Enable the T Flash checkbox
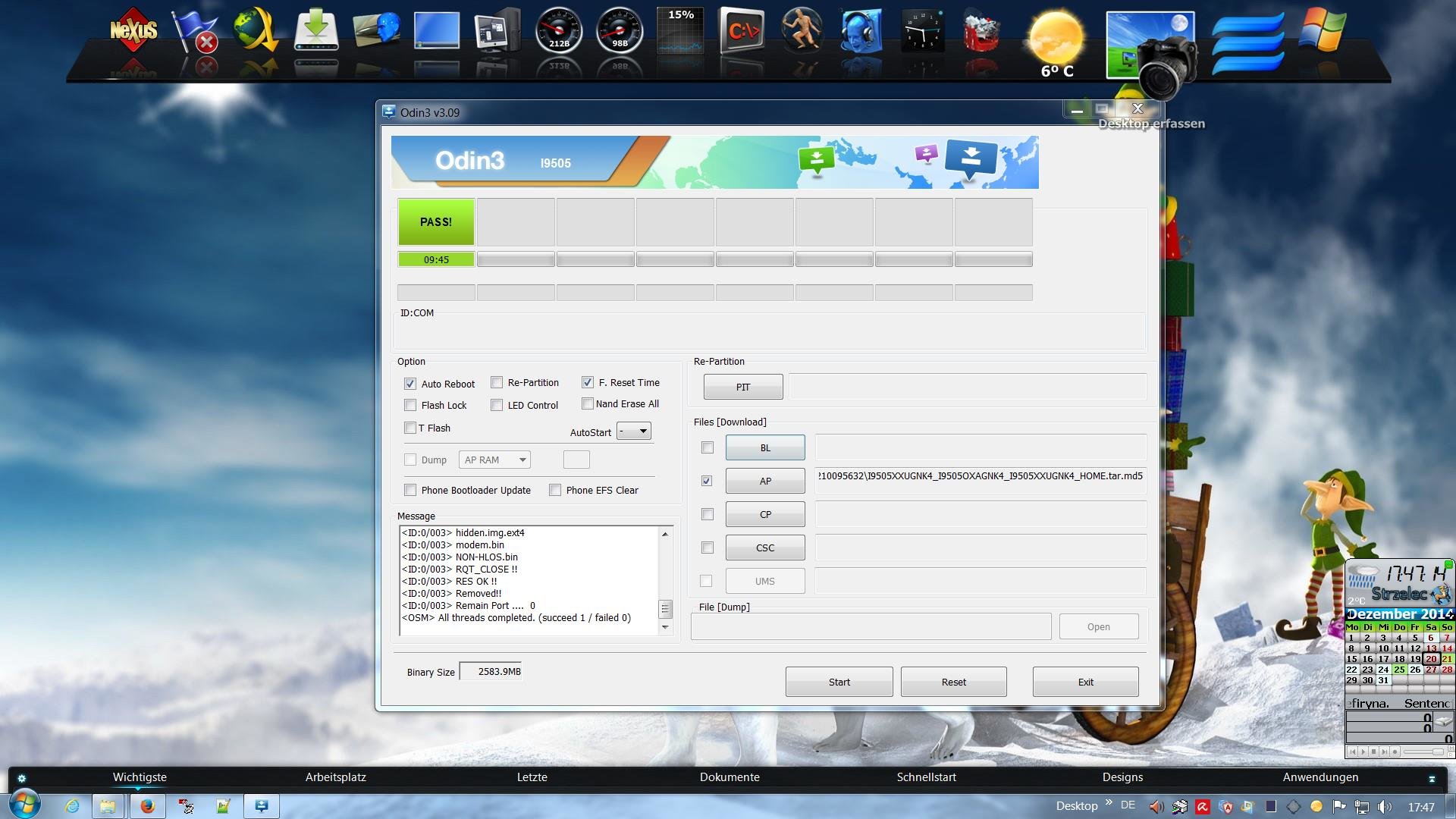Screen dimensions: 1456x819 (410, 428)
